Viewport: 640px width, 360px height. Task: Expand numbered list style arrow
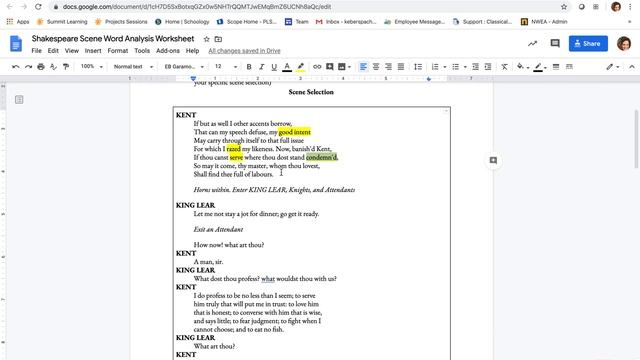tap(444, 67)
